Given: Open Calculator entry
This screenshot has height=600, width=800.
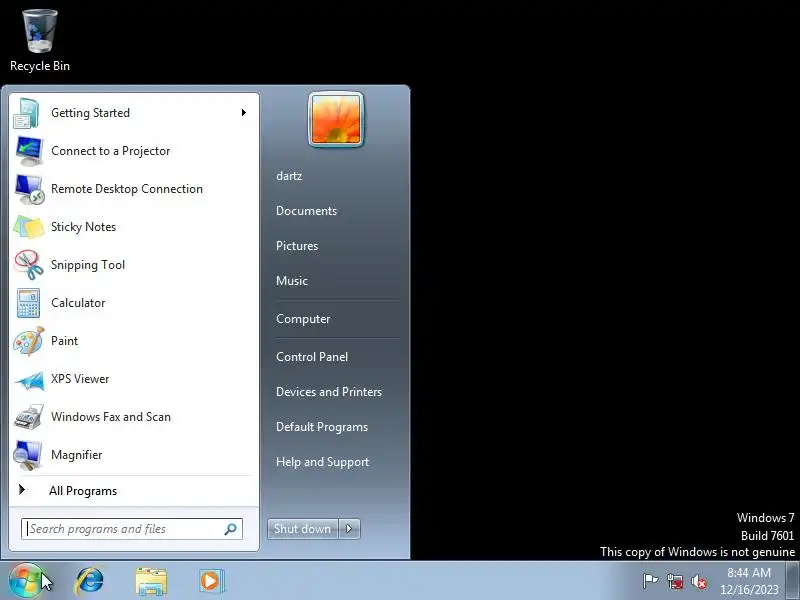Looking at the screenshot, I should (x=134, y=303).
